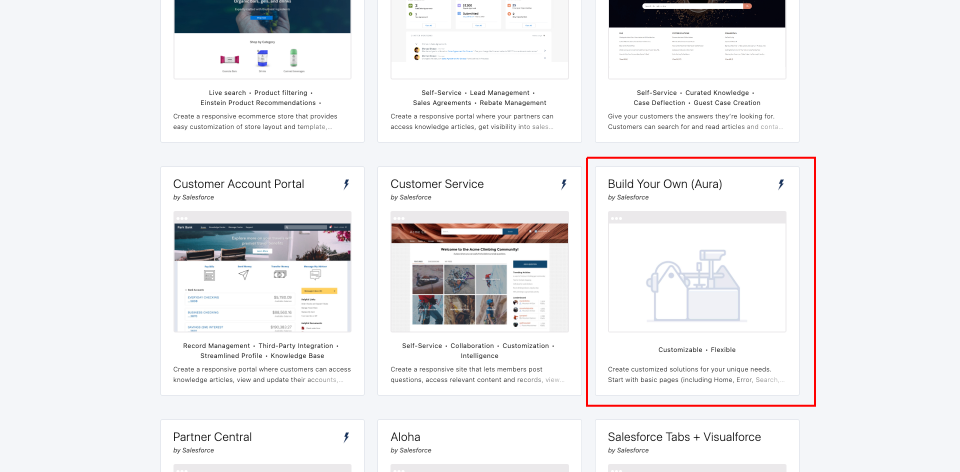This screenshot has width=960, height=472.
Task: Open the Customer Account Portal preview thumbnail
Action: [262, 272]
